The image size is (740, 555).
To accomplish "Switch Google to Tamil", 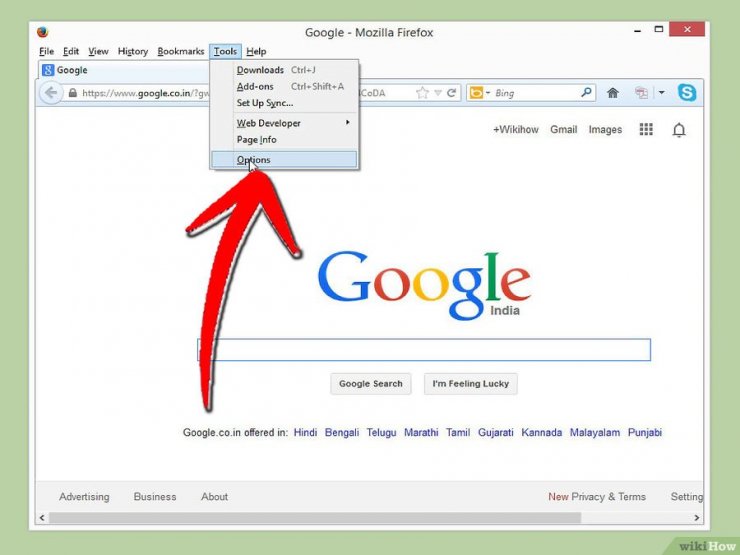I will click(458, 432).
